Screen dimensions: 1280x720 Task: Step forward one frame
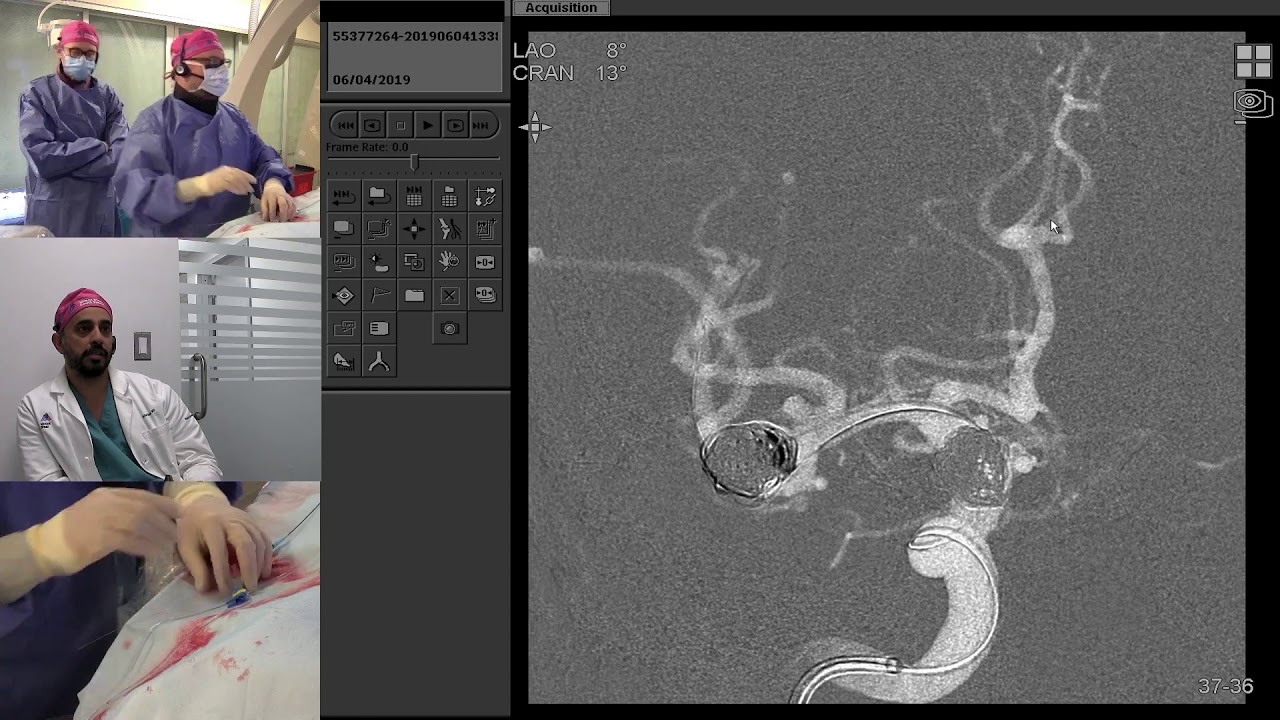click(x=454, y=125)
